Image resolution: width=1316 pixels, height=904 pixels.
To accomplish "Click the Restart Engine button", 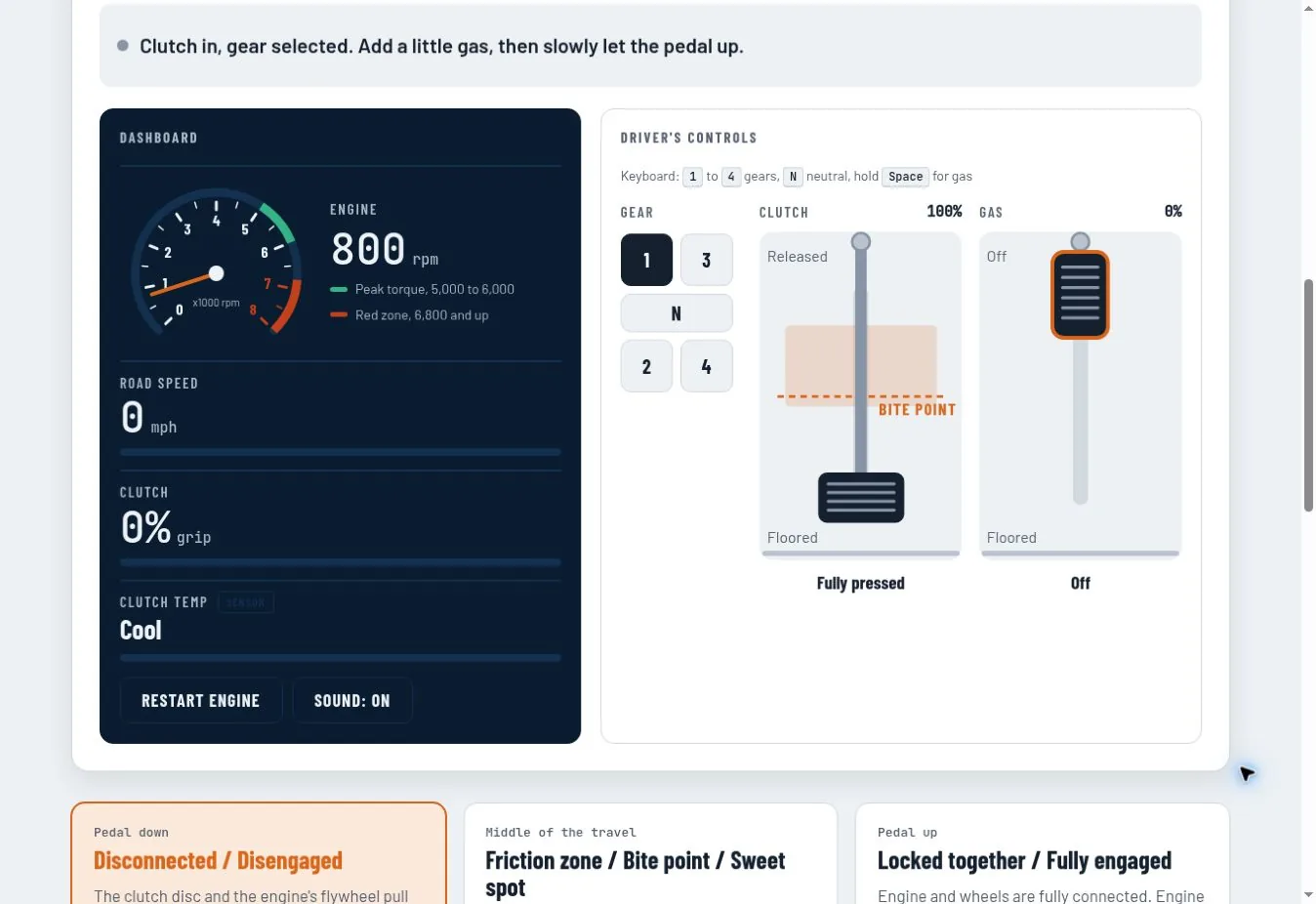I will click(x=201, y=701).
